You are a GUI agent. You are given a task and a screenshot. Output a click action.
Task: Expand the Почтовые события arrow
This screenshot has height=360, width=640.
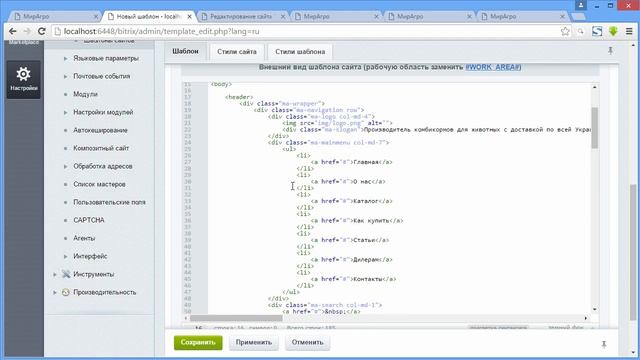[65, 76]
